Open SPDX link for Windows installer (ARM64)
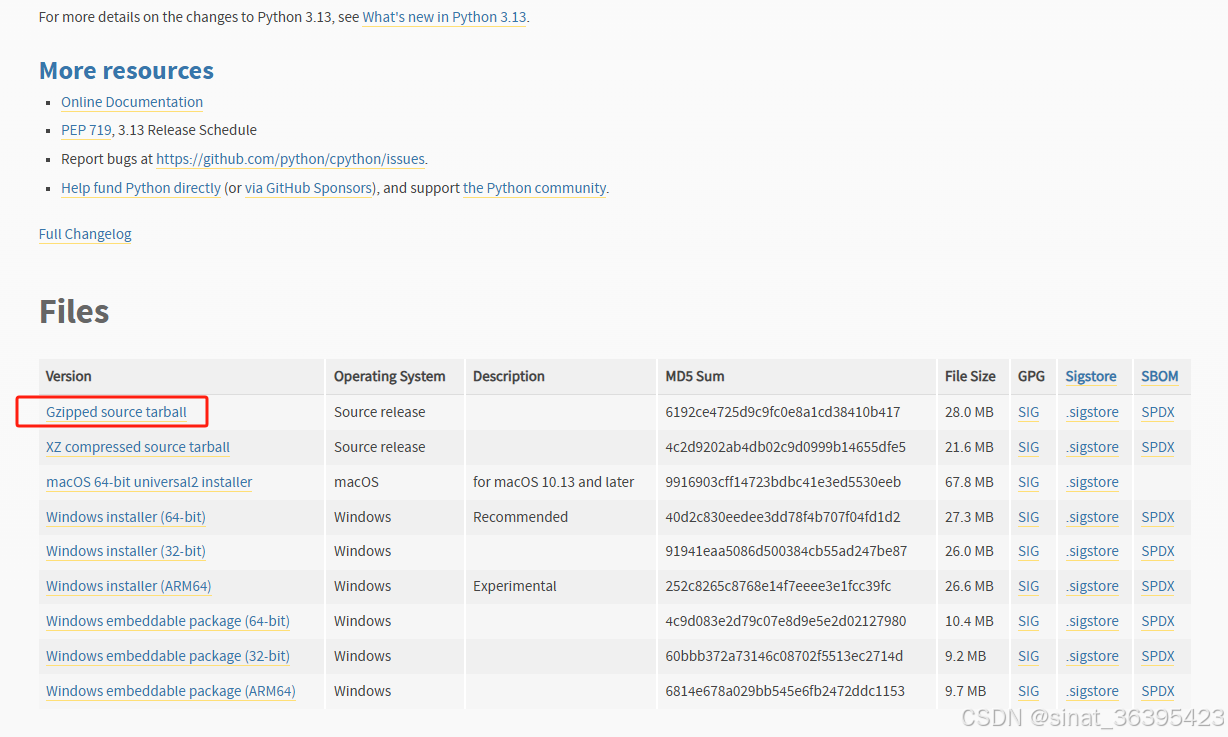The image size is (1228, 737). click(1158, 586)
